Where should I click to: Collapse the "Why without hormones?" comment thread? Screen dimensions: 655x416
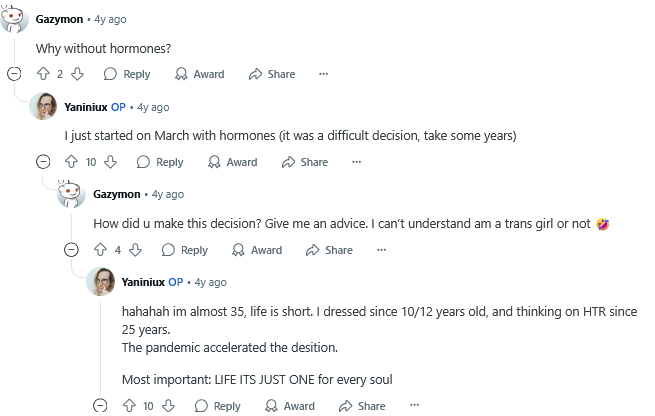14,74
